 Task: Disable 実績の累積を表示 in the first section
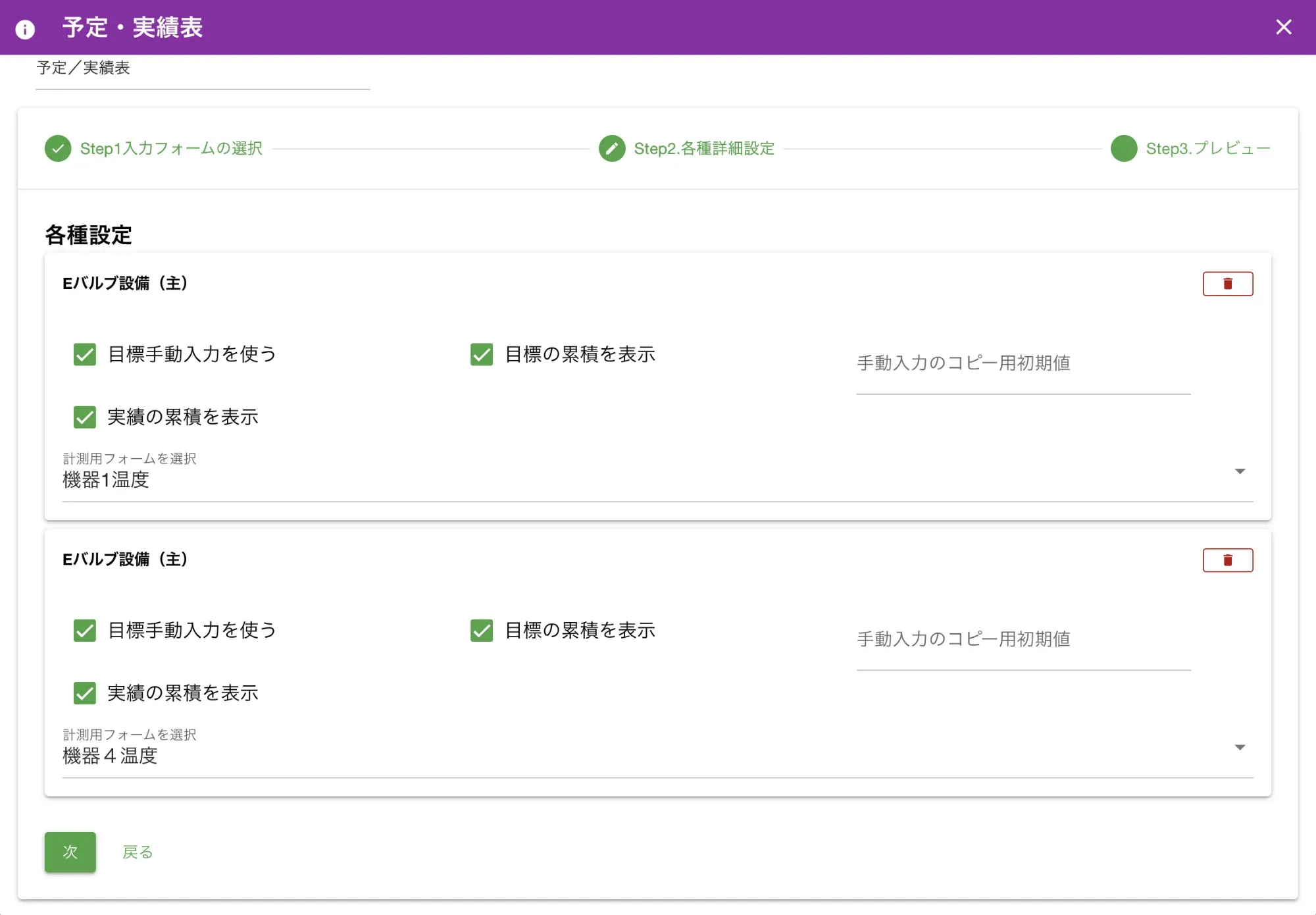tap(85, 417)
